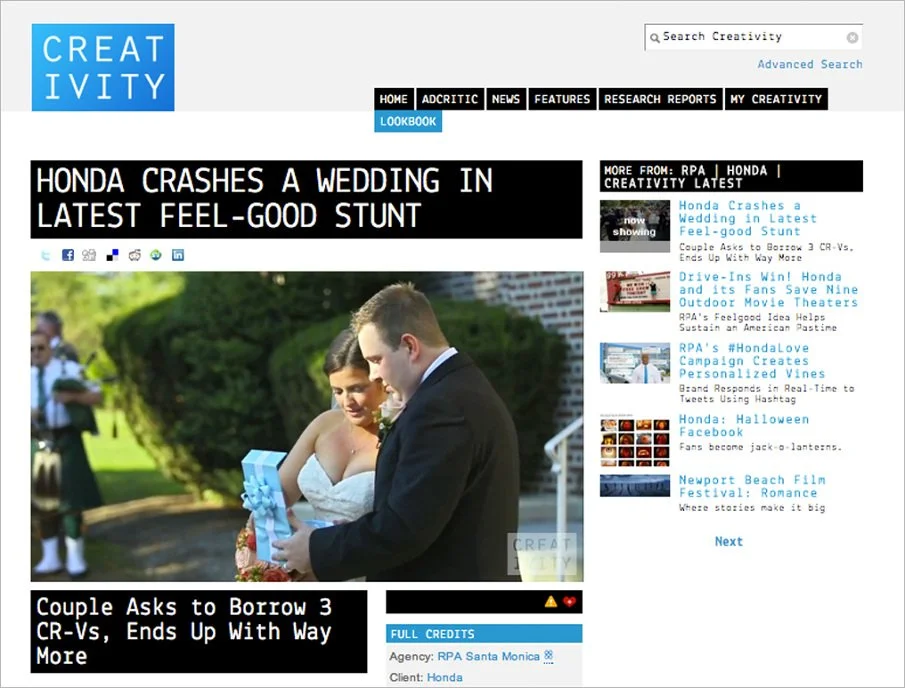The height and width of the screenshot is (688, 905).
Task: Click the Honda link in More From
Action: (x=747, y=170)
